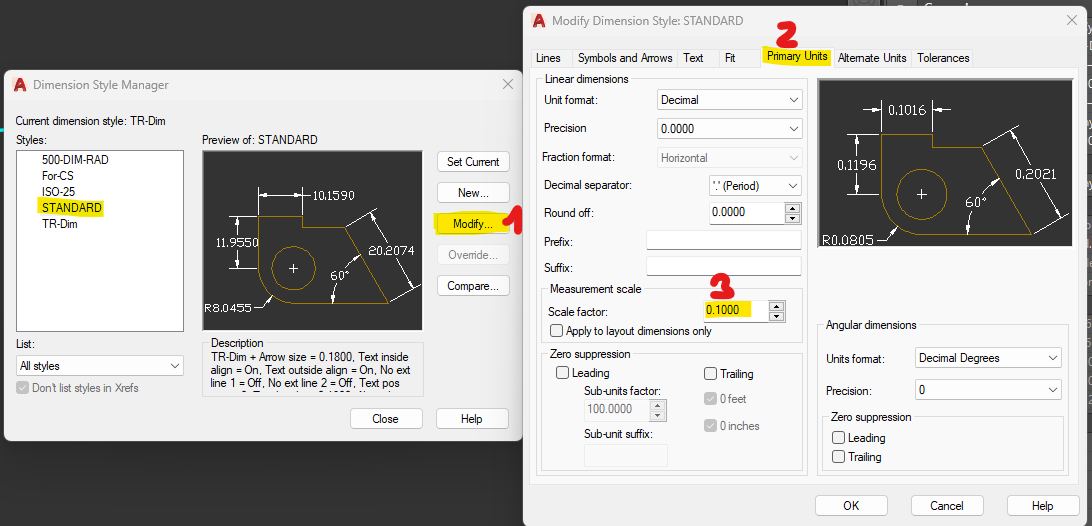This screenshot has height=526, width=1092.
Task: Toggle angular Trailing zero suppression checkbox
Action: (838, 457)
